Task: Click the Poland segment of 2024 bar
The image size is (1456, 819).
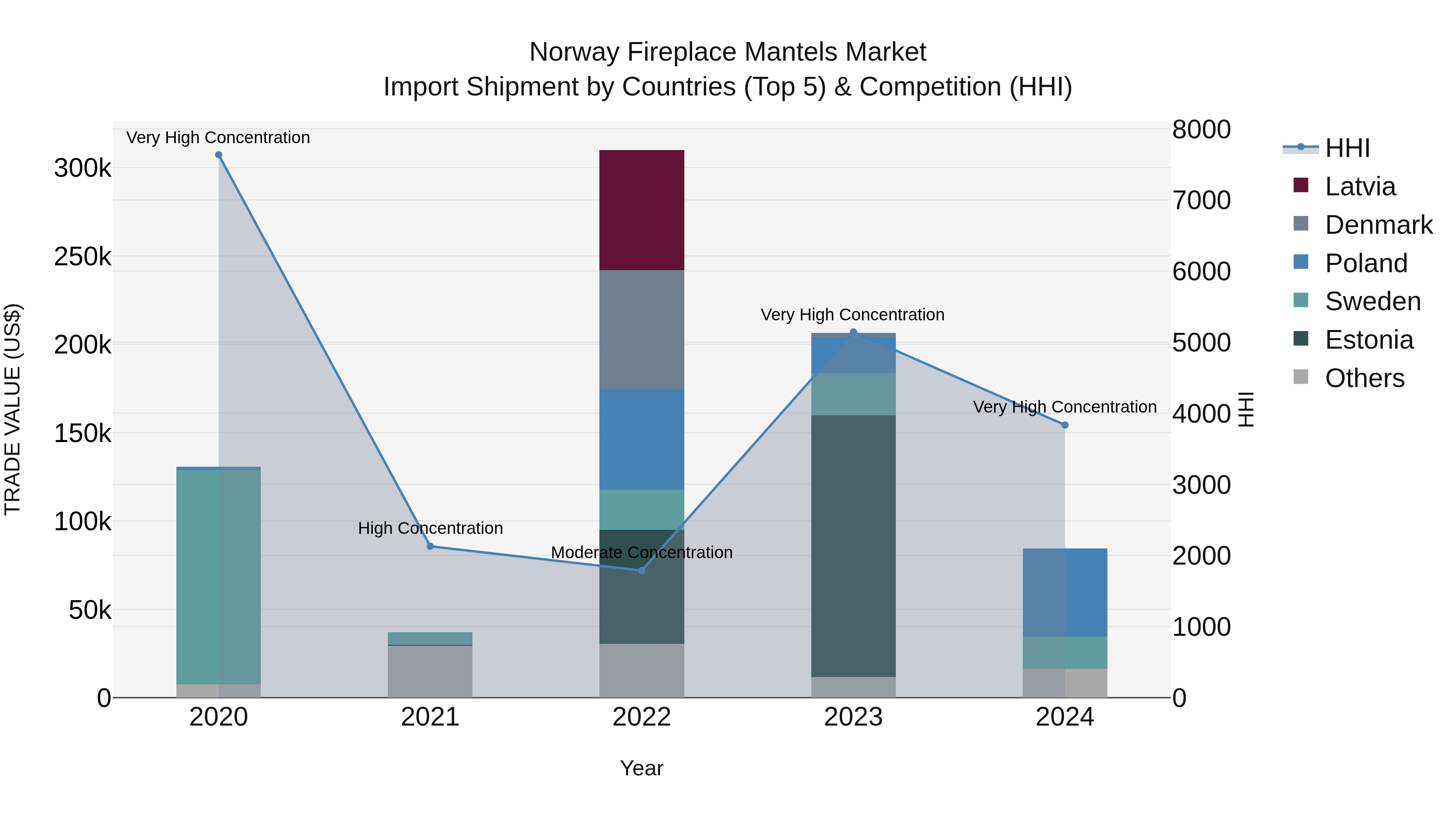Action: point(1065,593)
